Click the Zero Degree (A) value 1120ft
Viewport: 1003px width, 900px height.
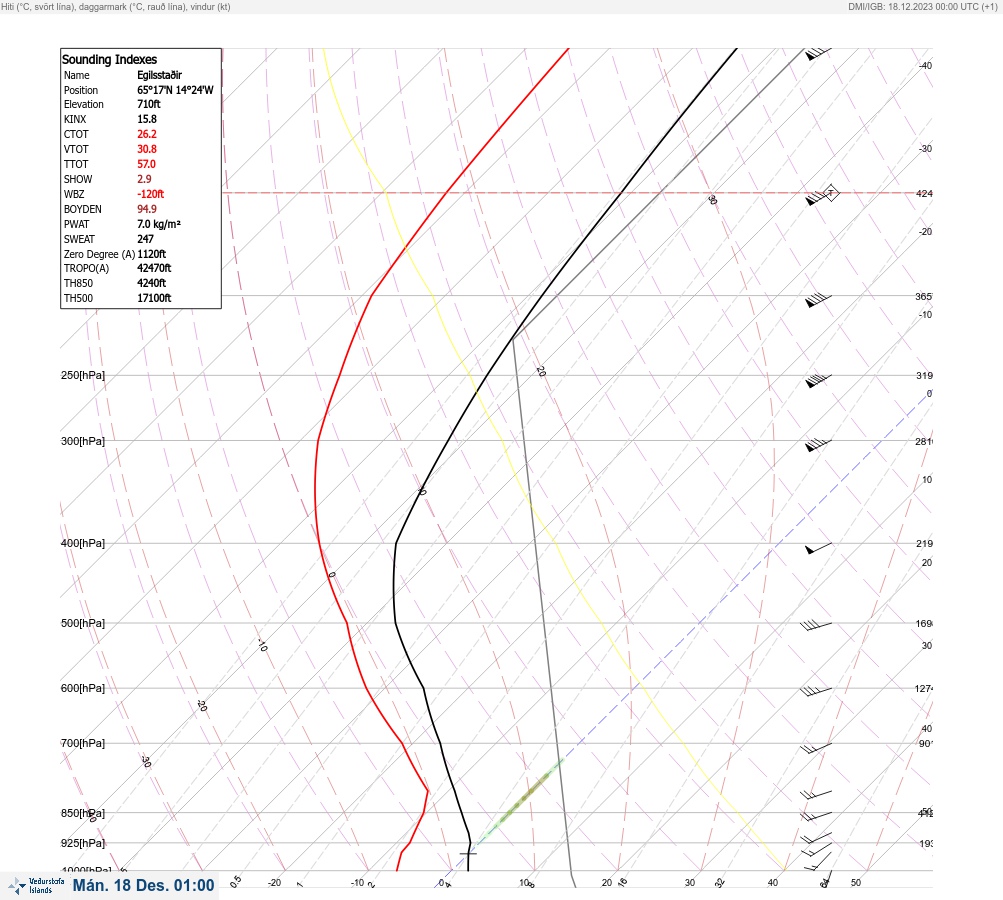click(152, 254)
